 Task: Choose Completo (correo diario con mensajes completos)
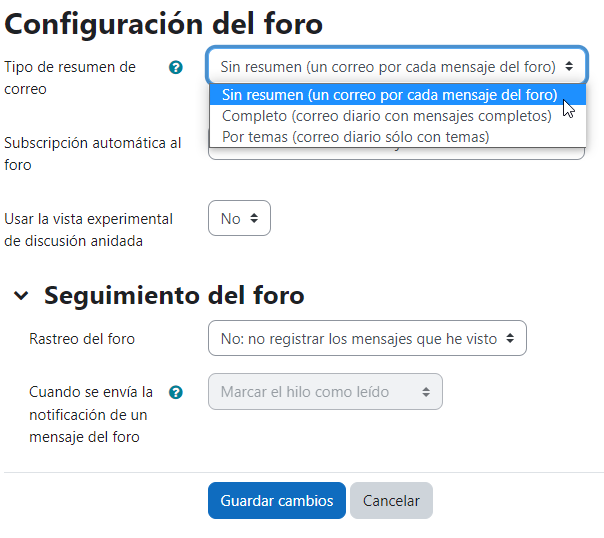click(x=386, y=116)
